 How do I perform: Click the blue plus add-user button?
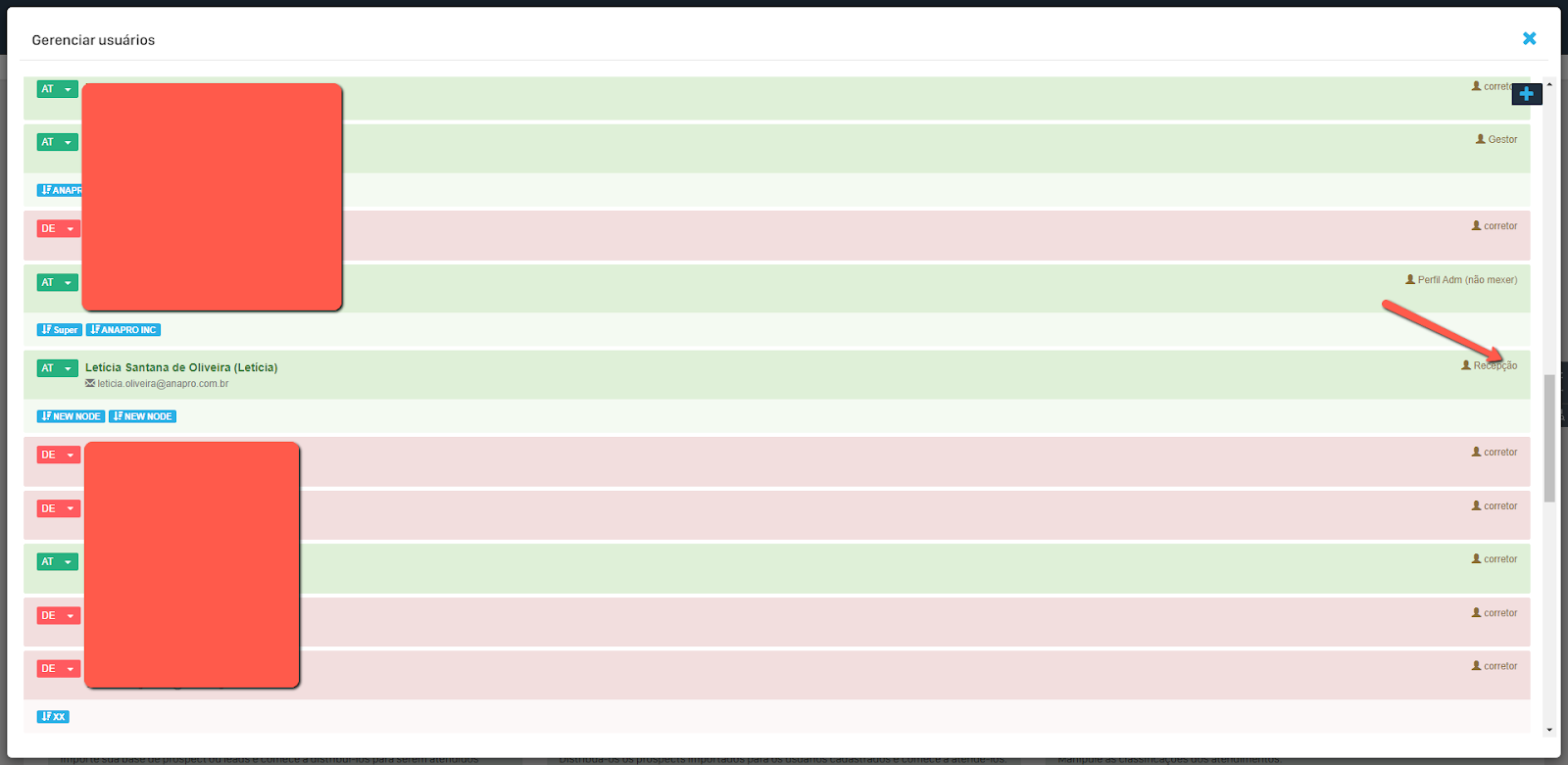[x=1527, y=94]
